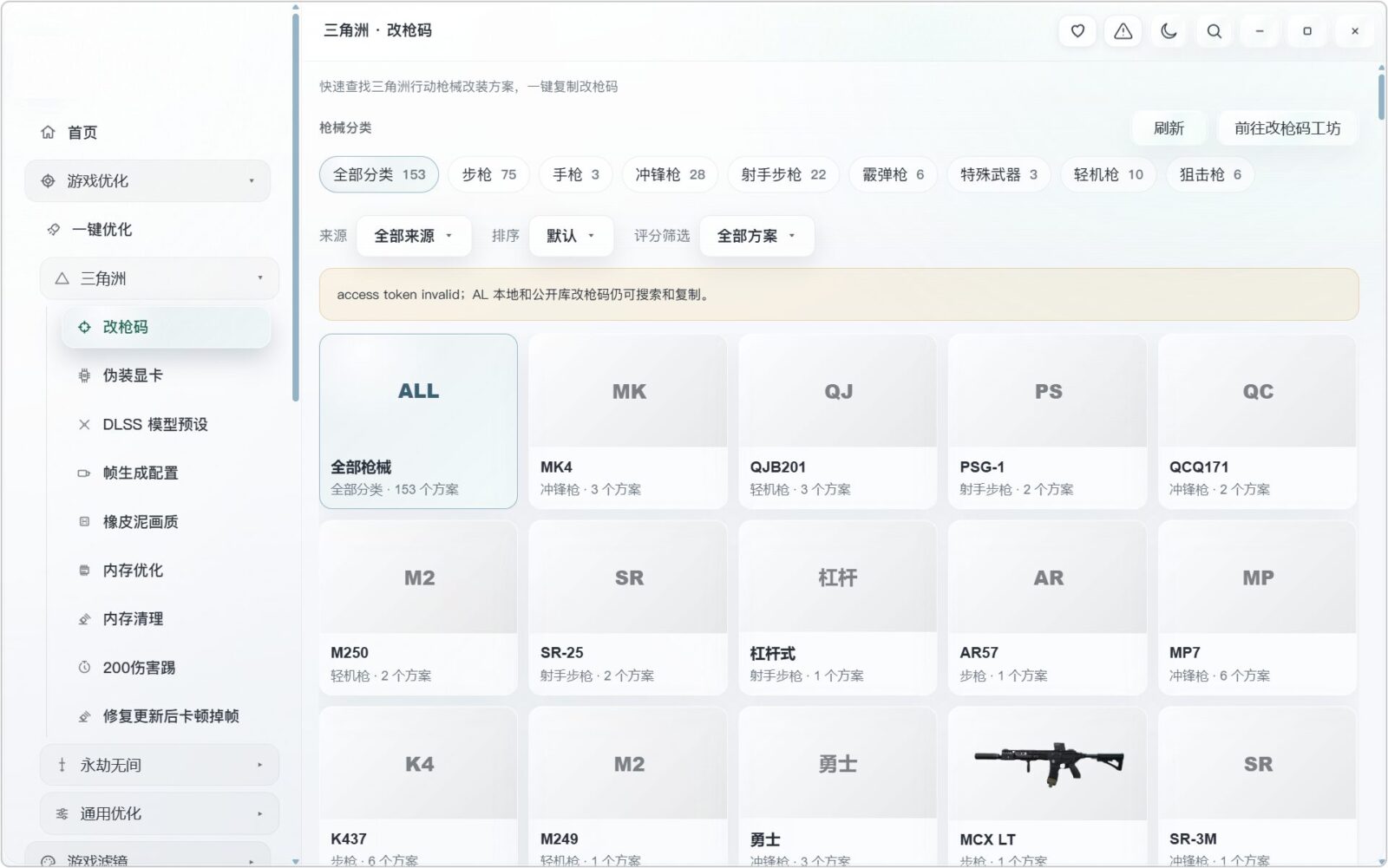Click the icon beside 橡皮泥画质
This screenshot has width=1388, height=868.
(x=84, y=521)
